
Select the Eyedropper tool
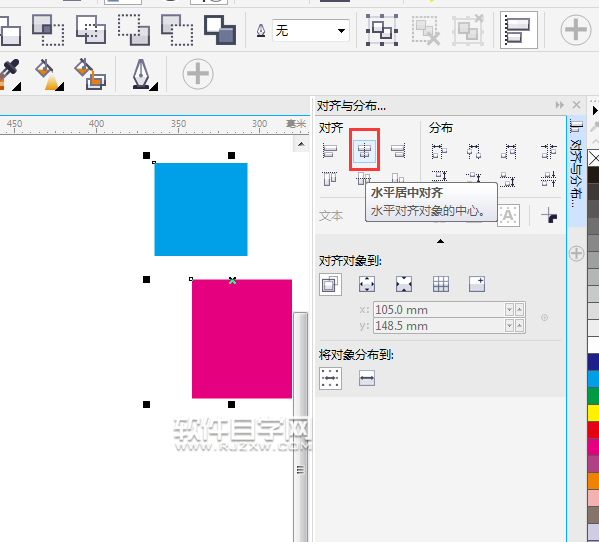click(x=10, y=74)
